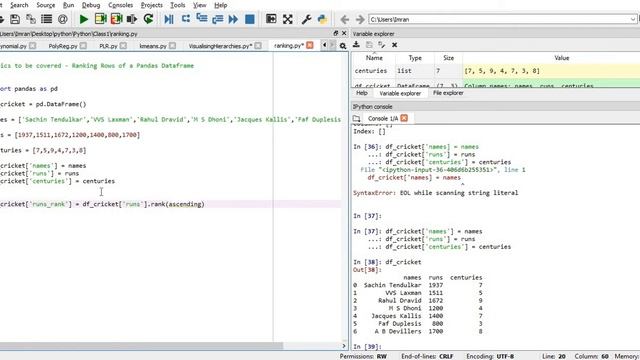Image resolution: width=640 pixels, height=360 pixels.
Task: Open the console tabs browse icon
Action: pyautogui.click(x=356, y=118)
